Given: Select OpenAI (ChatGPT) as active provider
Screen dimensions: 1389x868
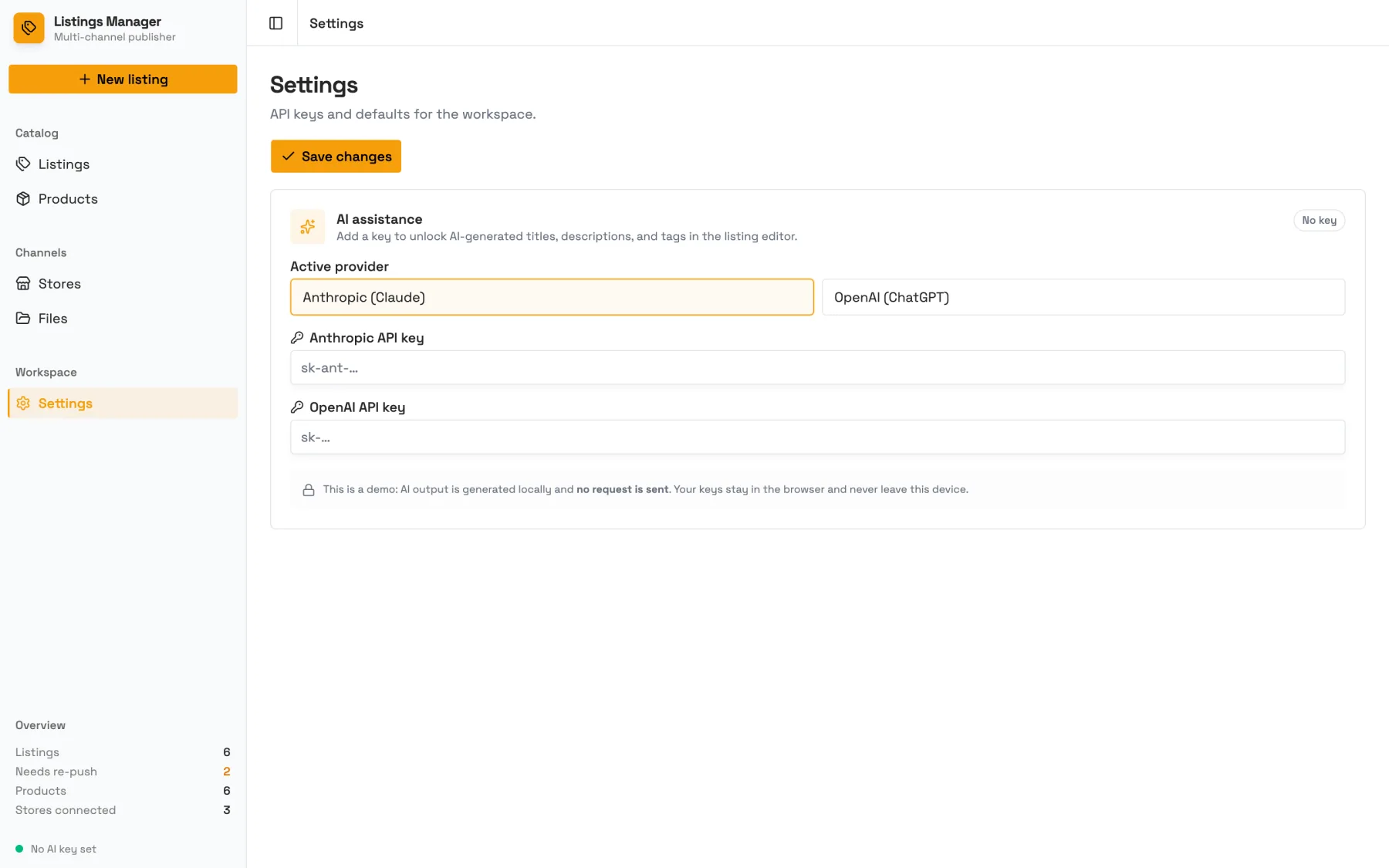Looking at the screenshot, I should (1083, 297).
